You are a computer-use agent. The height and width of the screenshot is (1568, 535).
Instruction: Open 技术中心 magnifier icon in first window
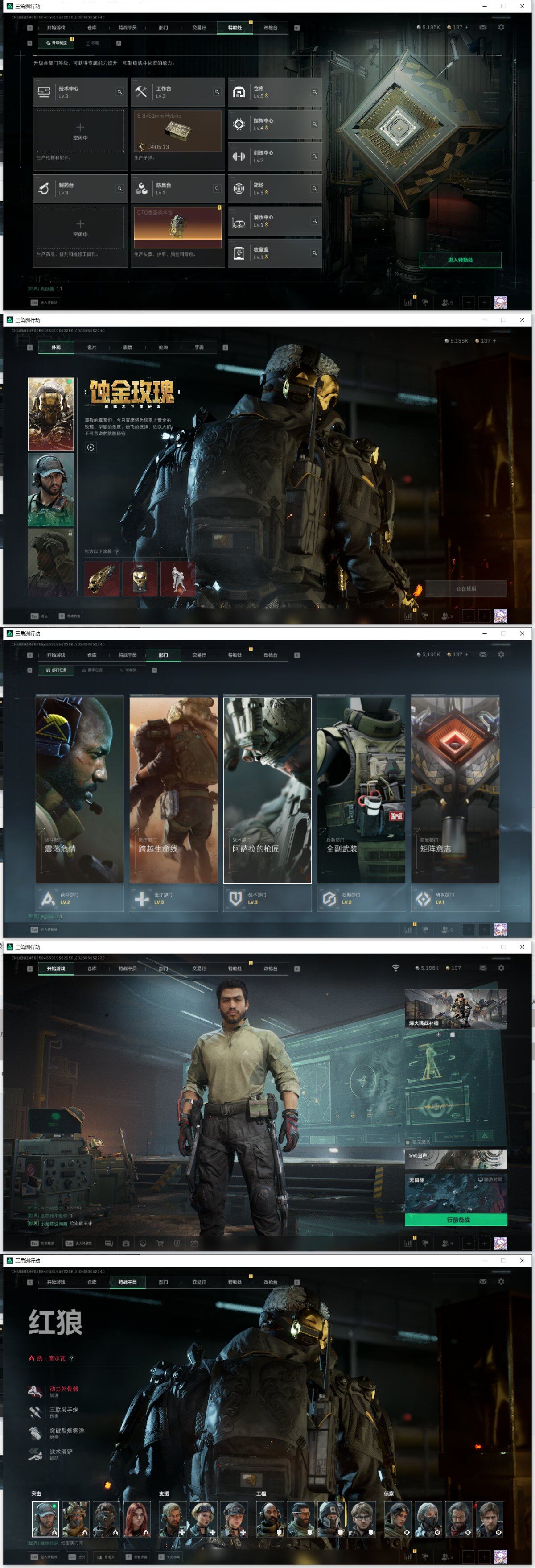click(120, 92)
